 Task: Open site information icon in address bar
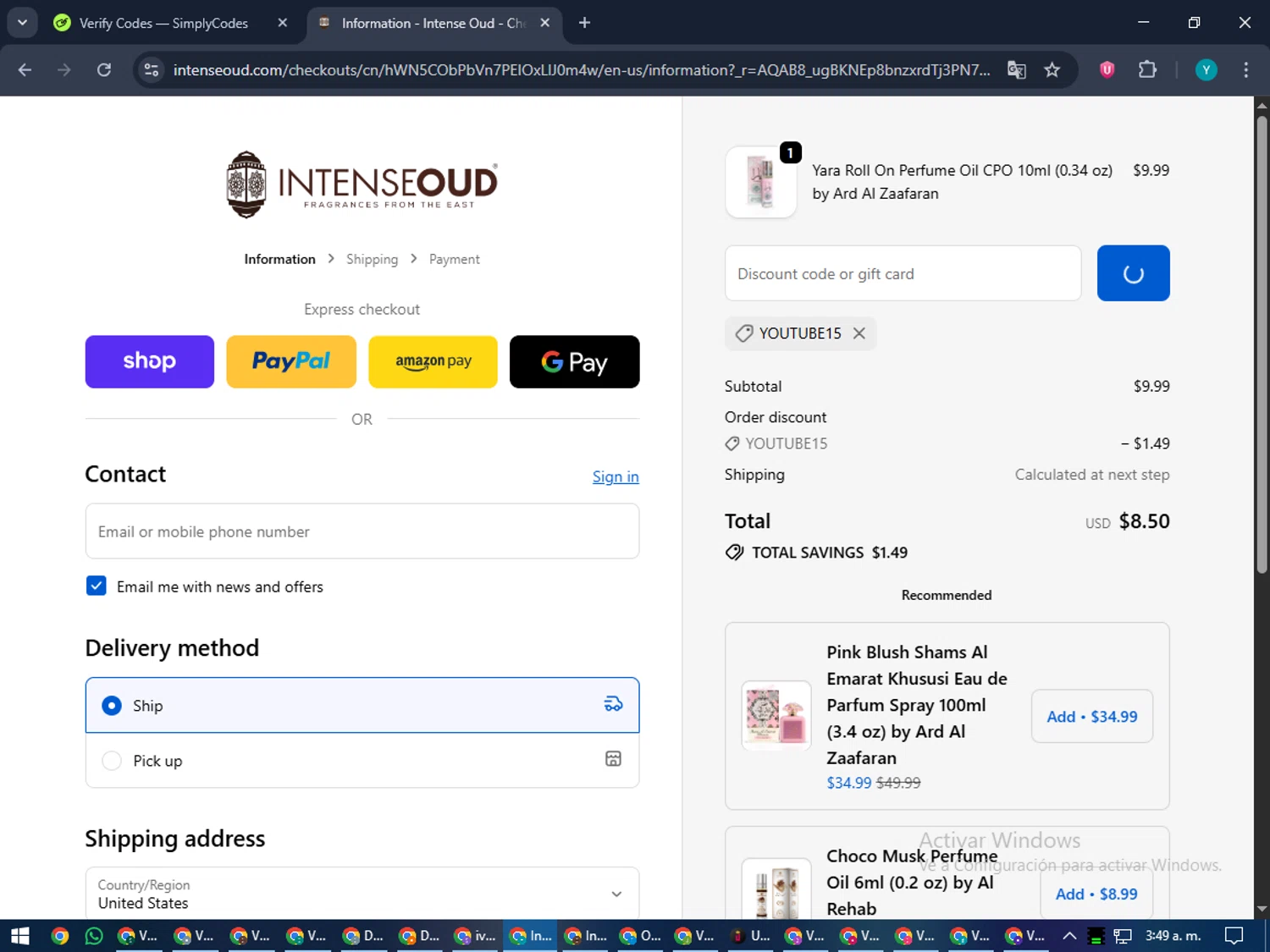[152, 70]
